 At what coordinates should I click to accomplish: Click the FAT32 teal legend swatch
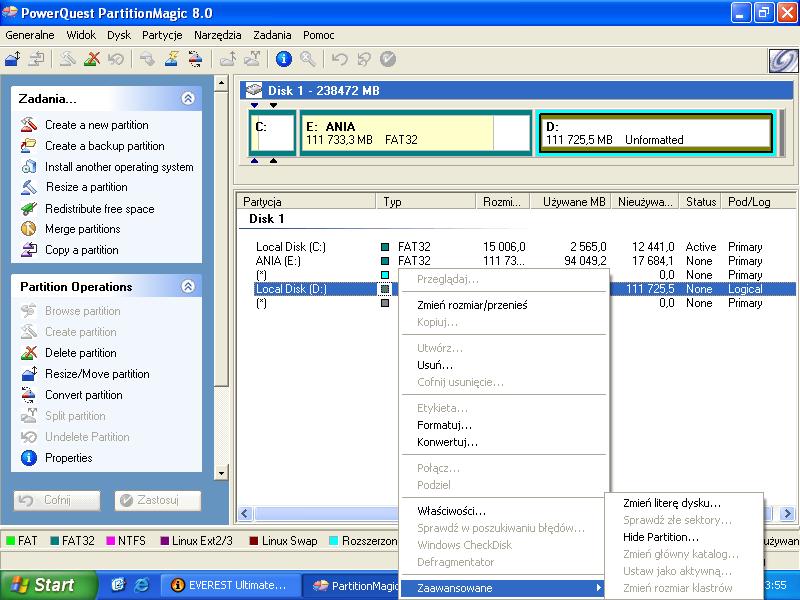coord(55,540)
